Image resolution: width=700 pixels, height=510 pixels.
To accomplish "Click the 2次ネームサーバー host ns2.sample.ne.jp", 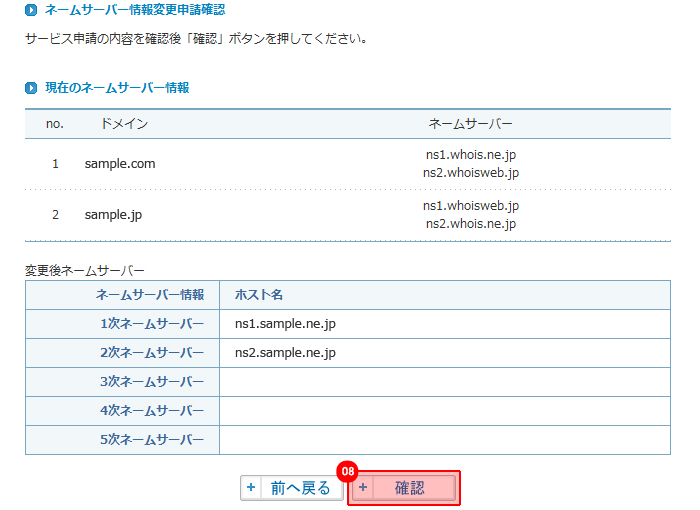I will tap(285, 353).
